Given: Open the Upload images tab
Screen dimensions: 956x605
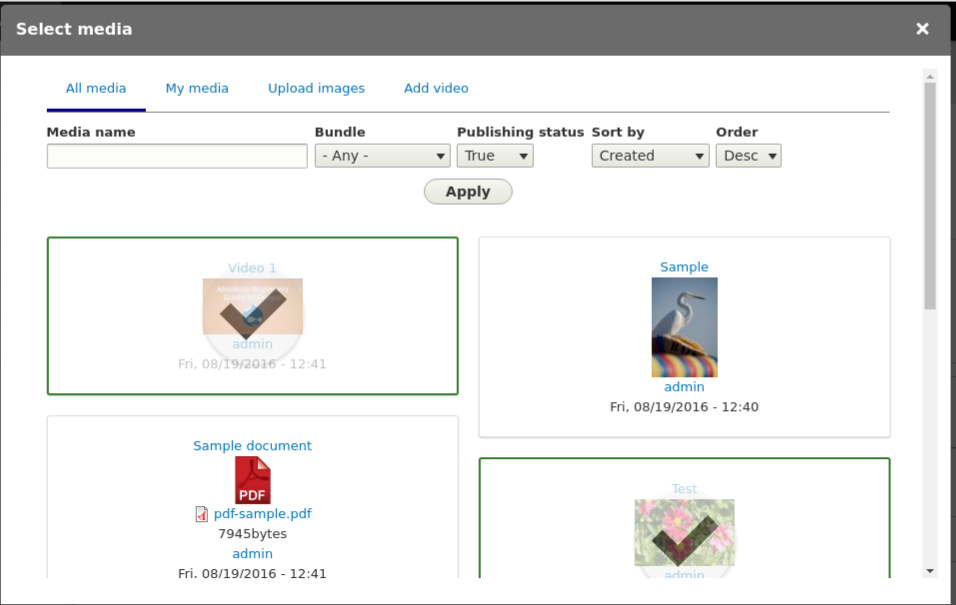Looking at the screenshot, I should pyautogui.click(x=316, y=88).
